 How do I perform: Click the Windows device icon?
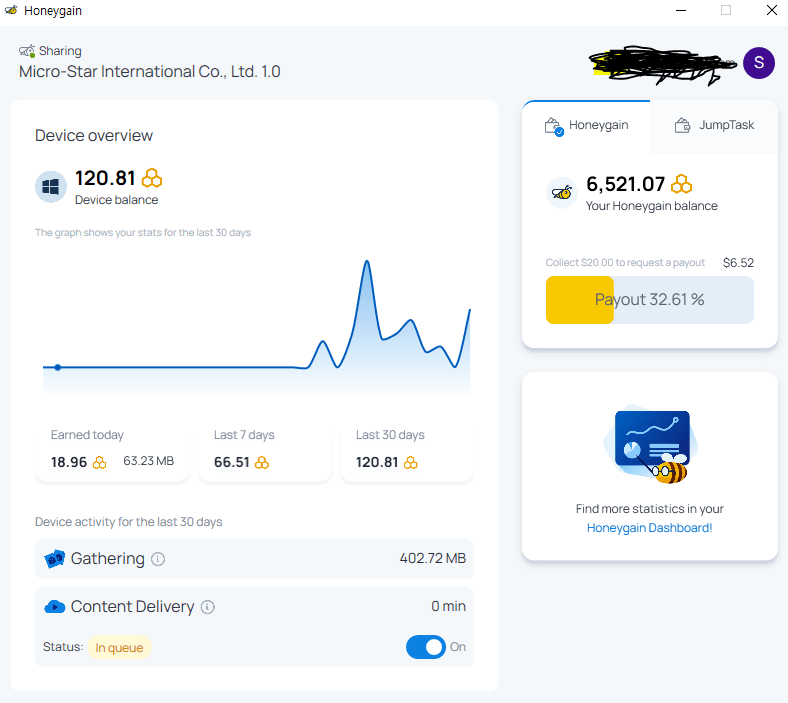pyautogui.click(x=51, y=187)
